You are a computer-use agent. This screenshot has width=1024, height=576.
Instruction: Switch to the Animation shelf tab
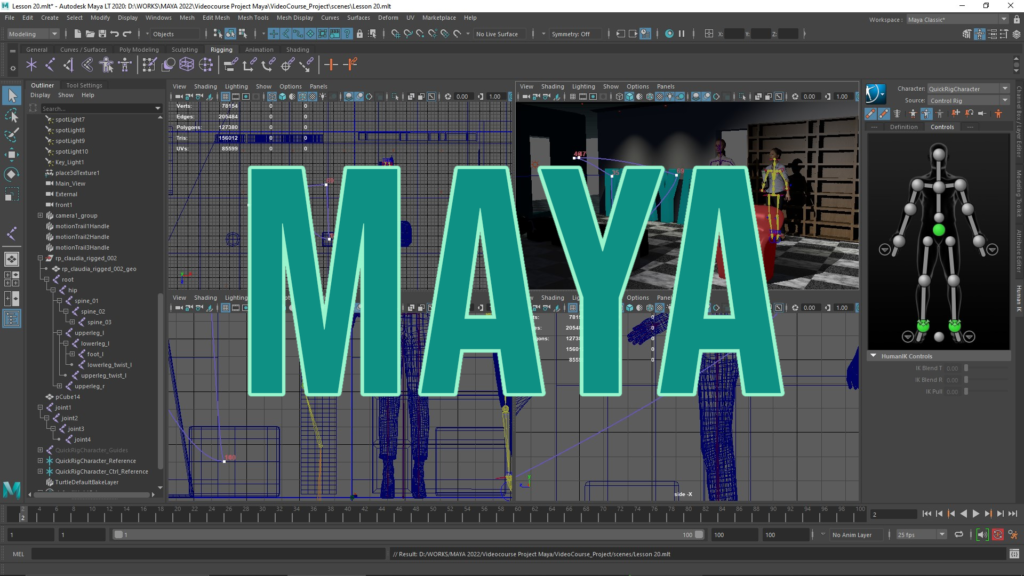(259, 50)
